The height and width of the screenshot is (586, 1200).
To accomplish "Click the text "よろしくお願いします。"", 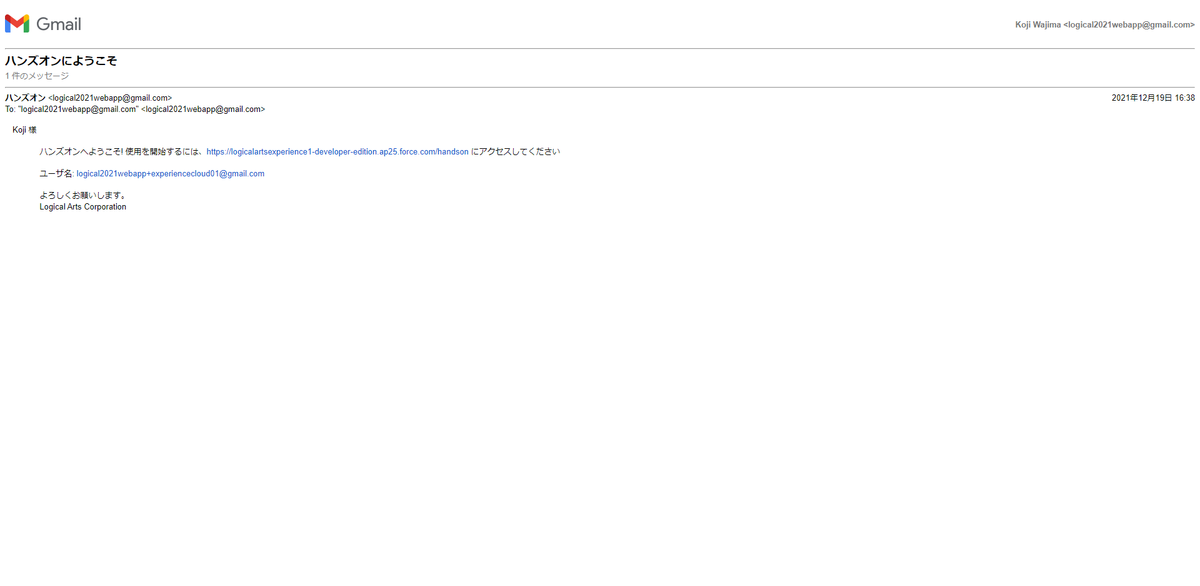I will (83, 196).
